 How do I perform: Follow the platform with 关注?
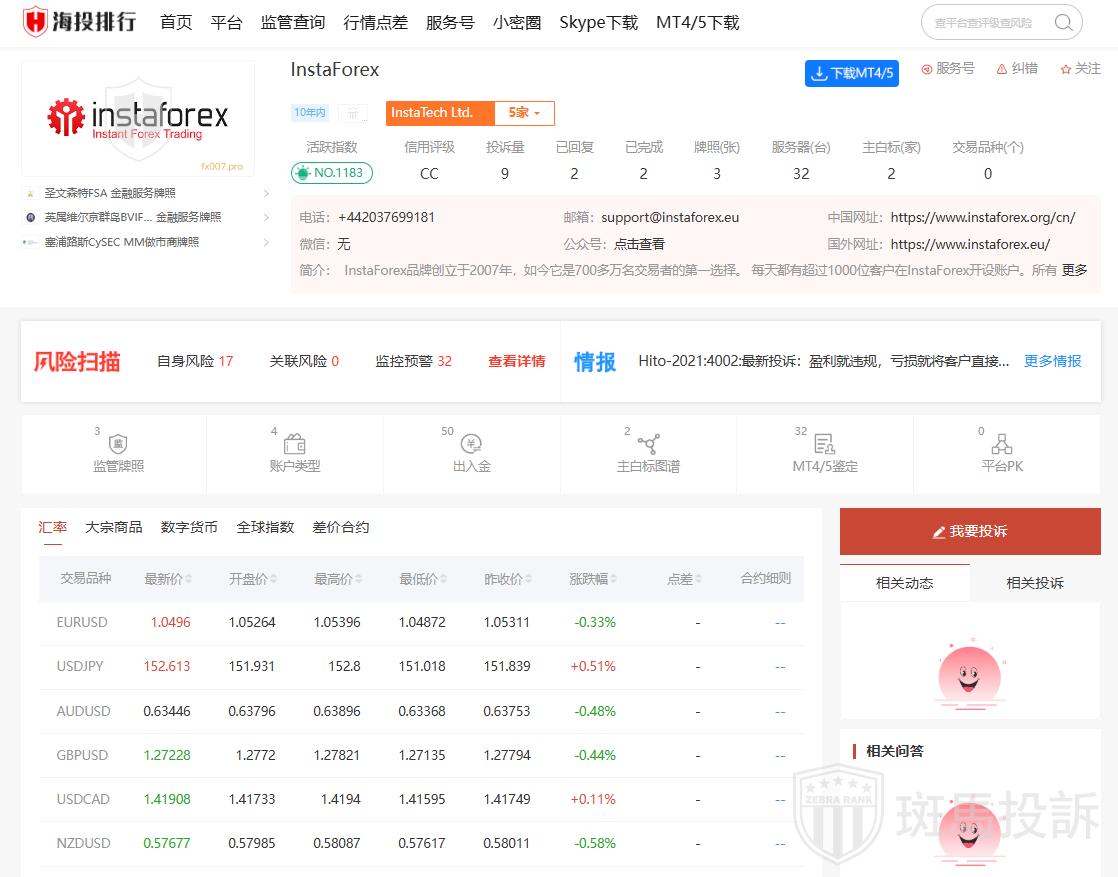click(1080, 69)
